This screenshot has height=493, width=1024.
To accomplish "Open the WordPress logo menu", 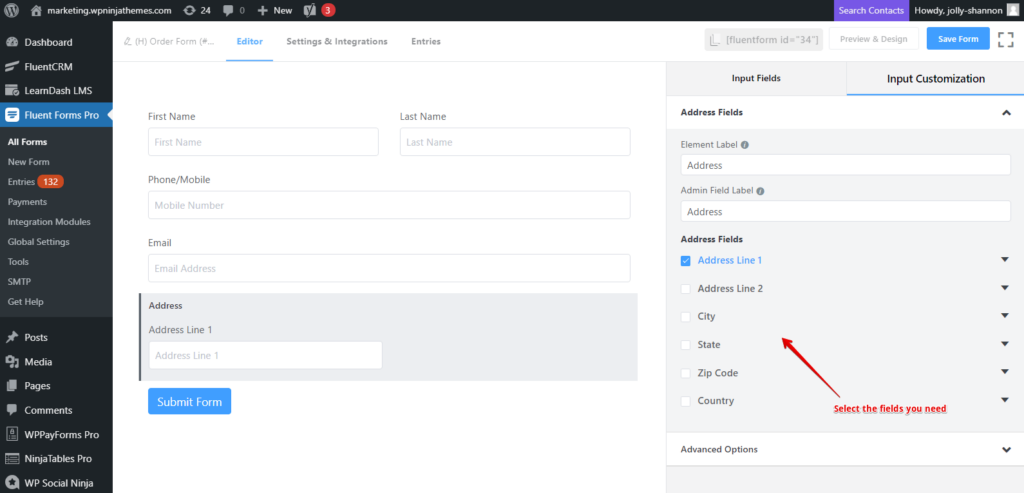I will [x=10, y=10].
